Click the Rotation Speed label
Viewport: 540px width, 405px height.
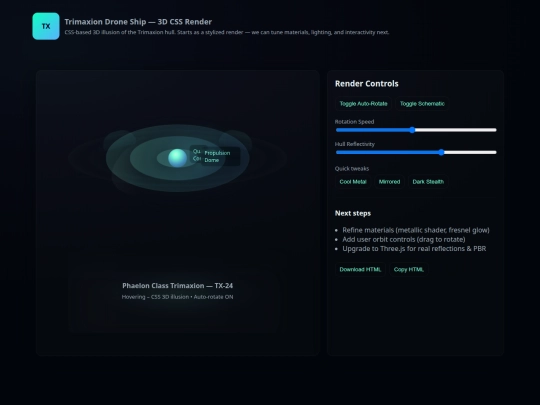[x=354, y=122]
